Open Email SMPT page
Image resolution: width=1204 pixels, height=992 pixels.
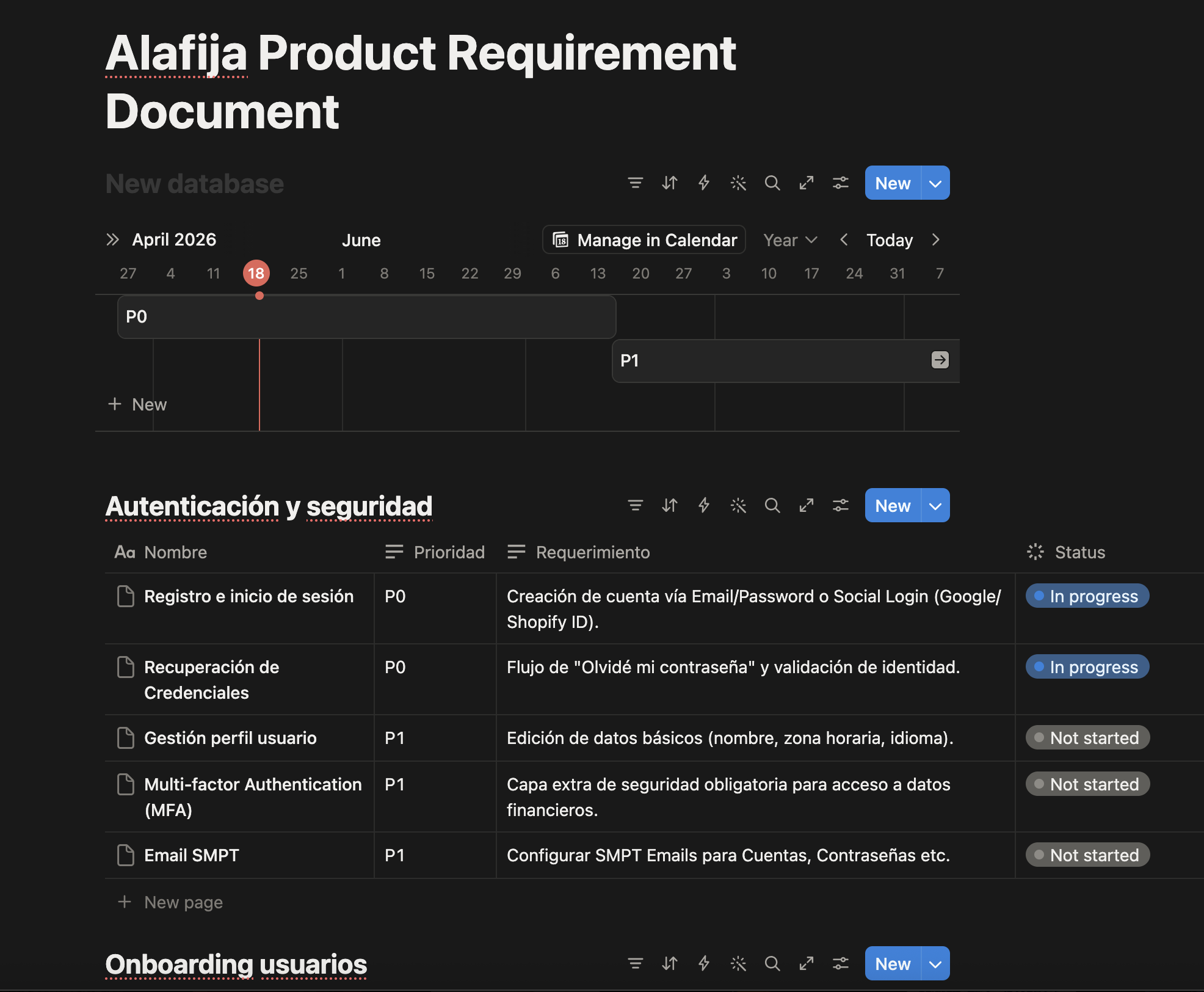[192, 855]
